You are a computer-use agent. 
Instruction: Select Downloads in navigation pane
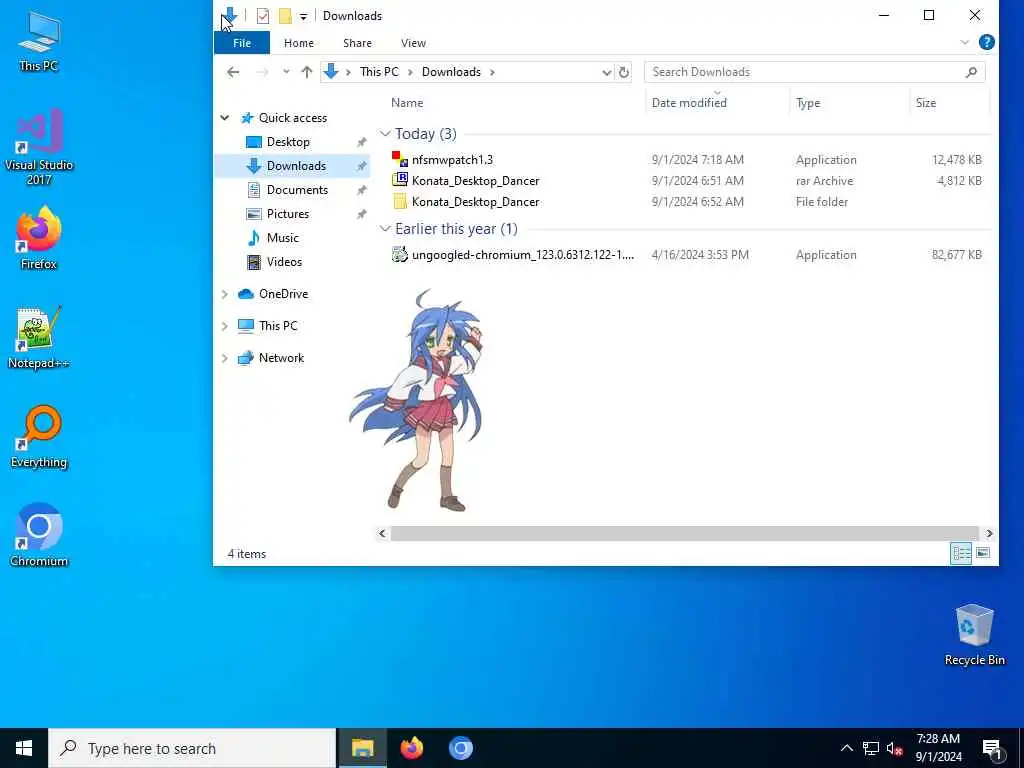tap(296, 166)
